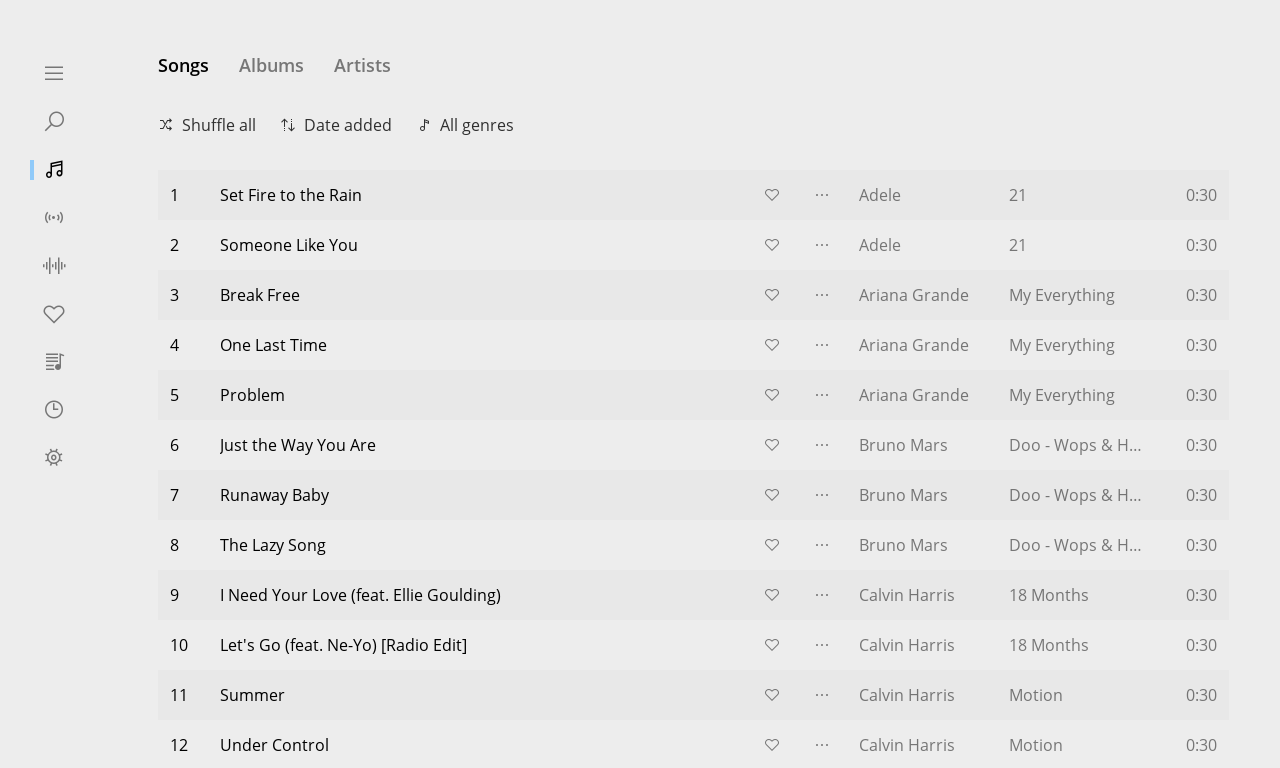The height and width of the screenshot is (768, 1280).
Task: Click Shuffle all button
Action: point(207,125)
